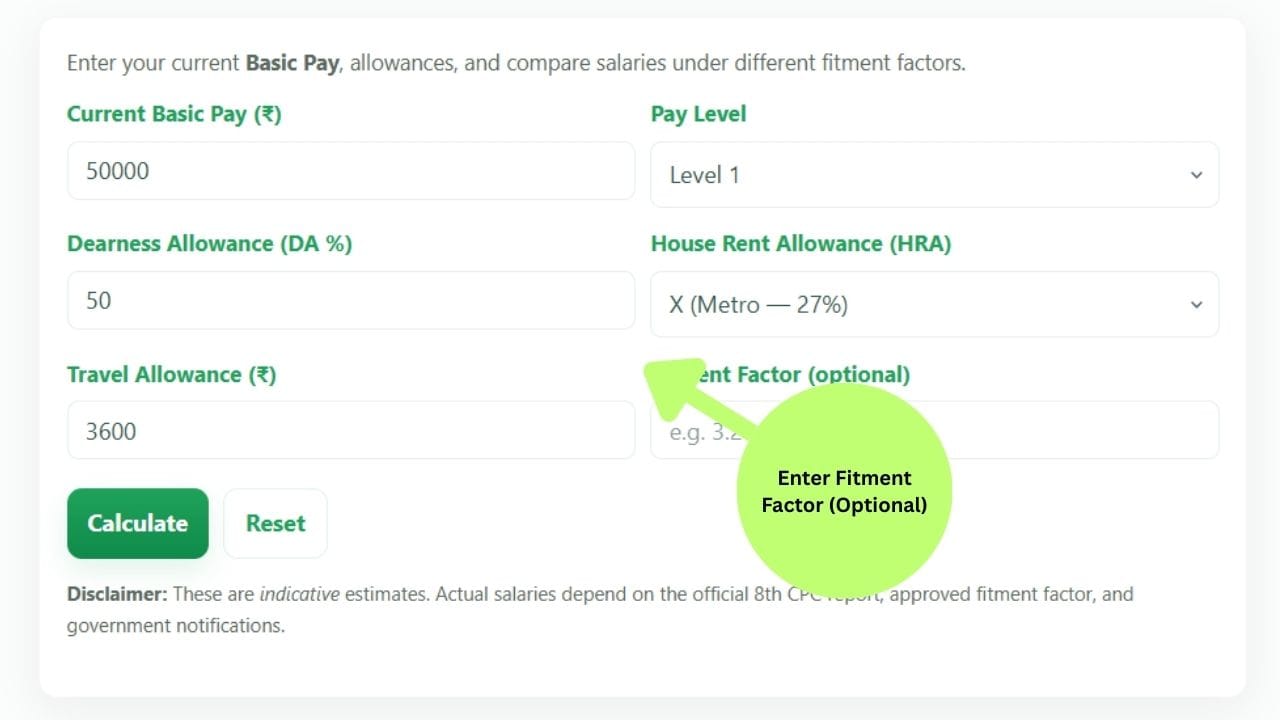Viewport: 1280px width, 720px height.
Task: Click the Reset button
Action: click(x=275, y=523)
